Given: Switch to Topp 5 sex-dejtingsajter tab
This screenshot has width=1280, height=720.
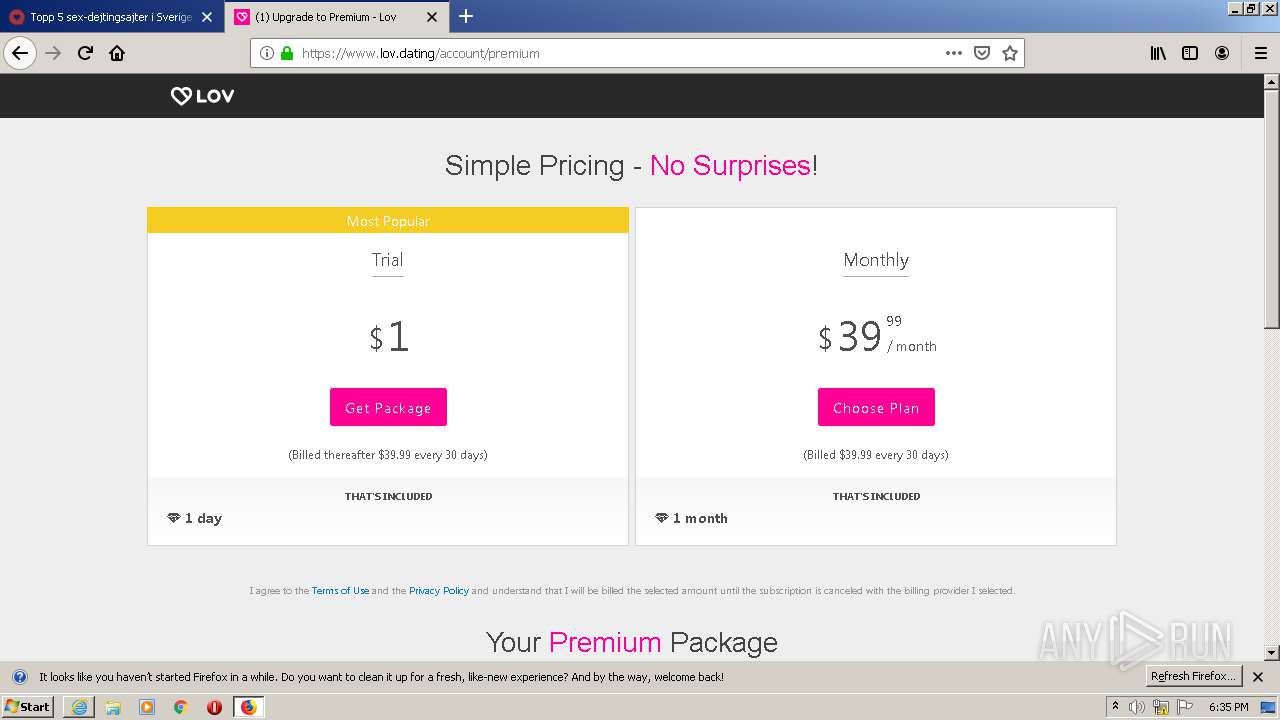Looking at the screenshot, I should pyautogui.click(x=110, y=17).
